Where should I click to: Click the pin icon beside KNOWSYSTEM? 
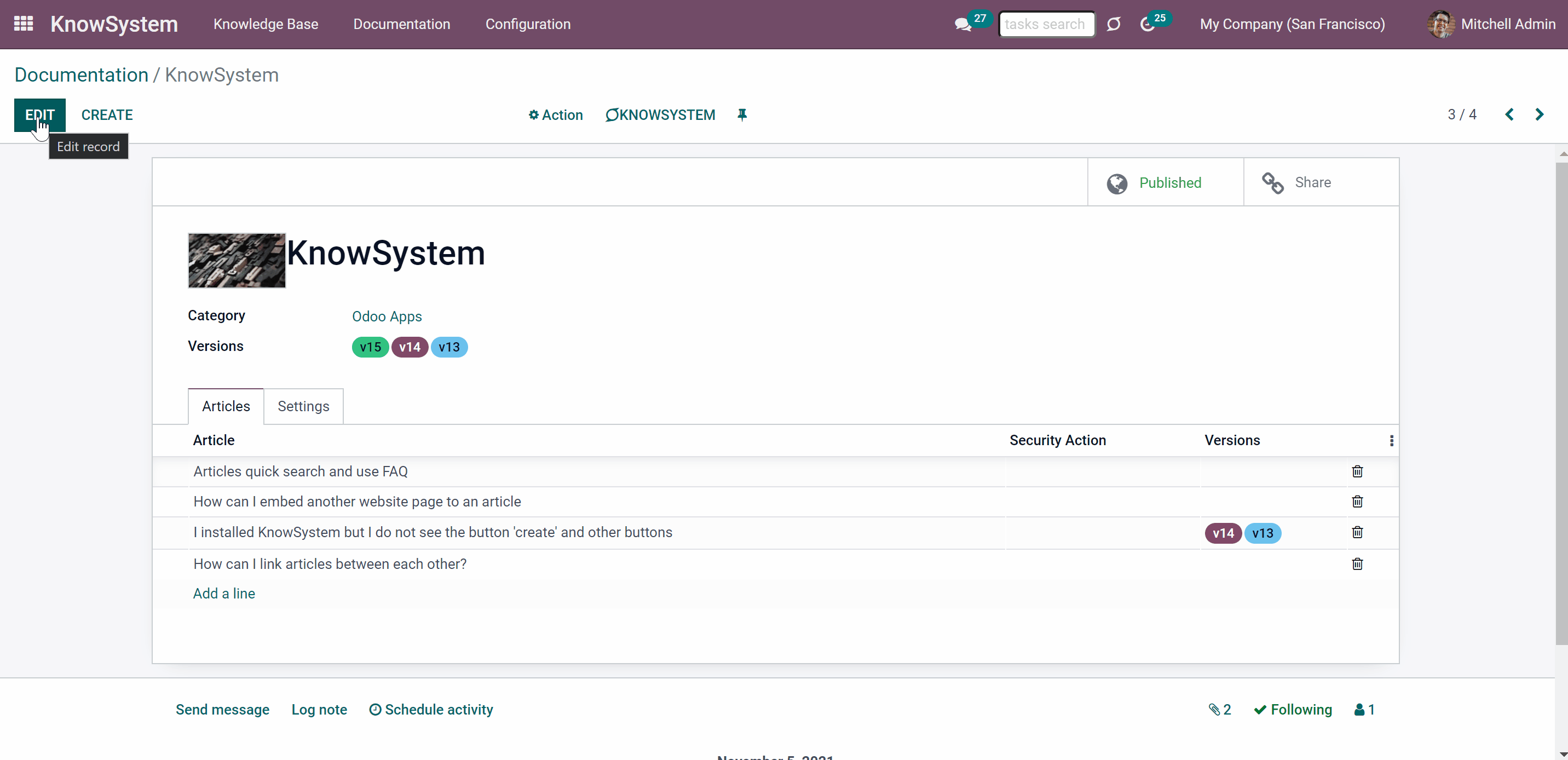coord(741,114)
